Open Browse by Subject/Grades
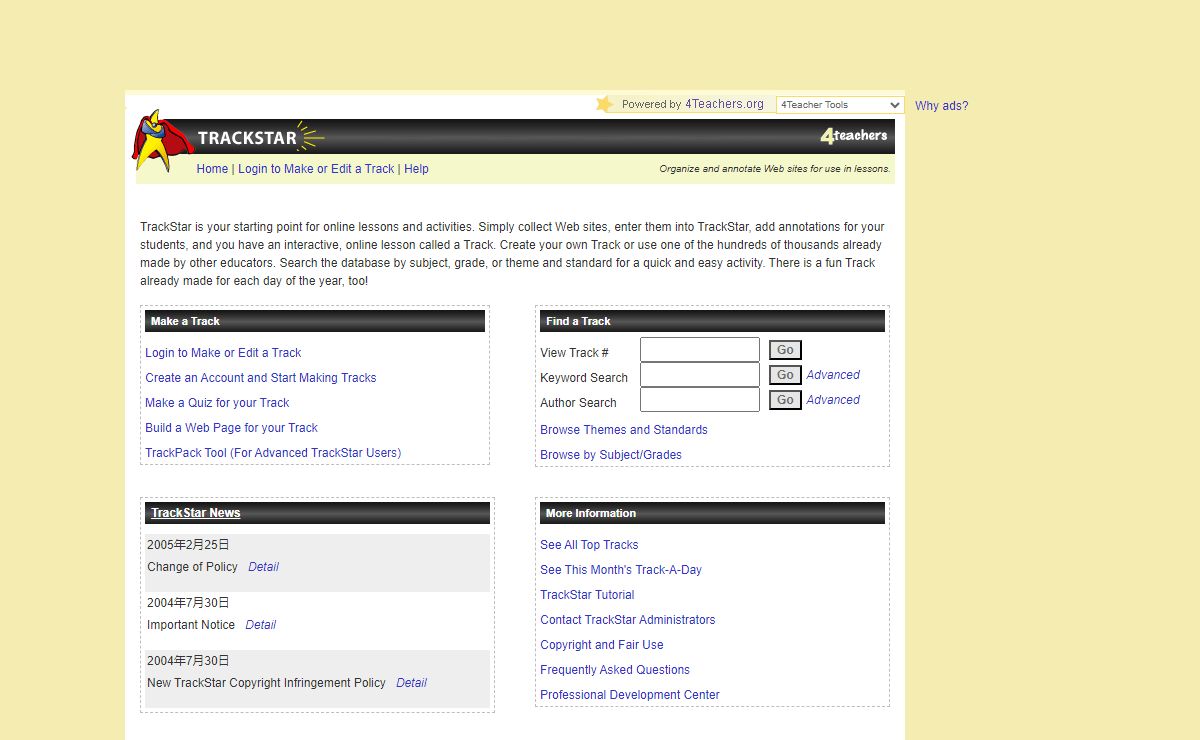 (611, 455)
